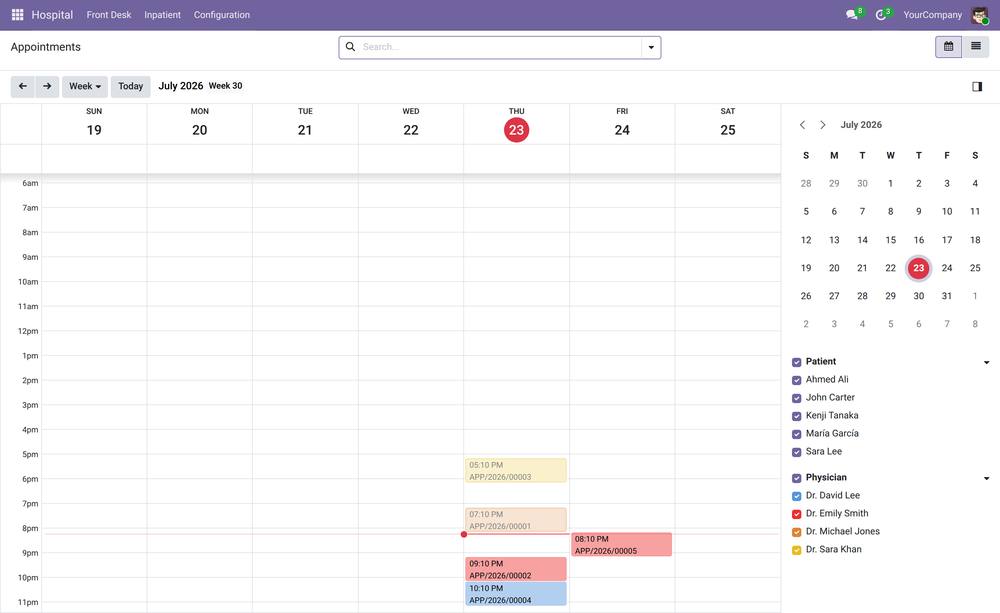Toggle the calendar side panel icon
Screen dimensions: 1000x613
pyautogui.click(x=977, y=87)
